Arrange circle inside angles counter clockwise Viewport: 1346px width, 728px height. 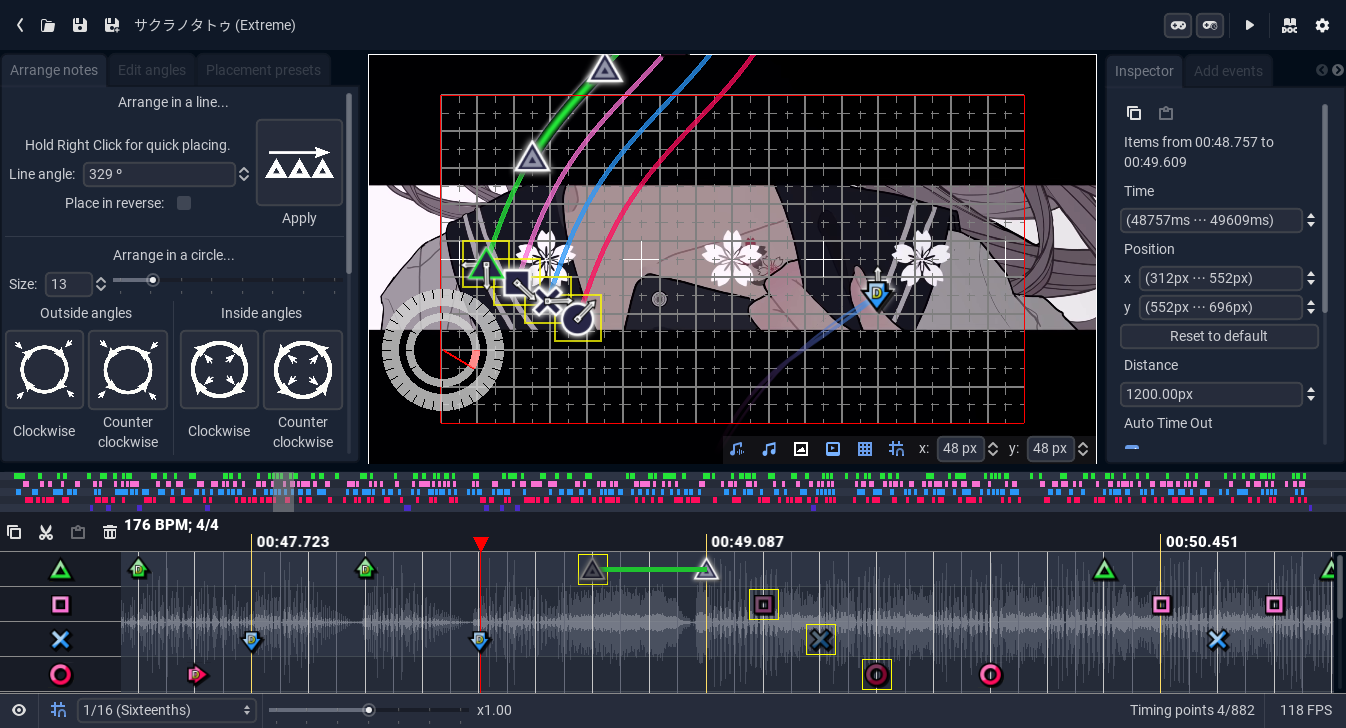tap(303, 370)
